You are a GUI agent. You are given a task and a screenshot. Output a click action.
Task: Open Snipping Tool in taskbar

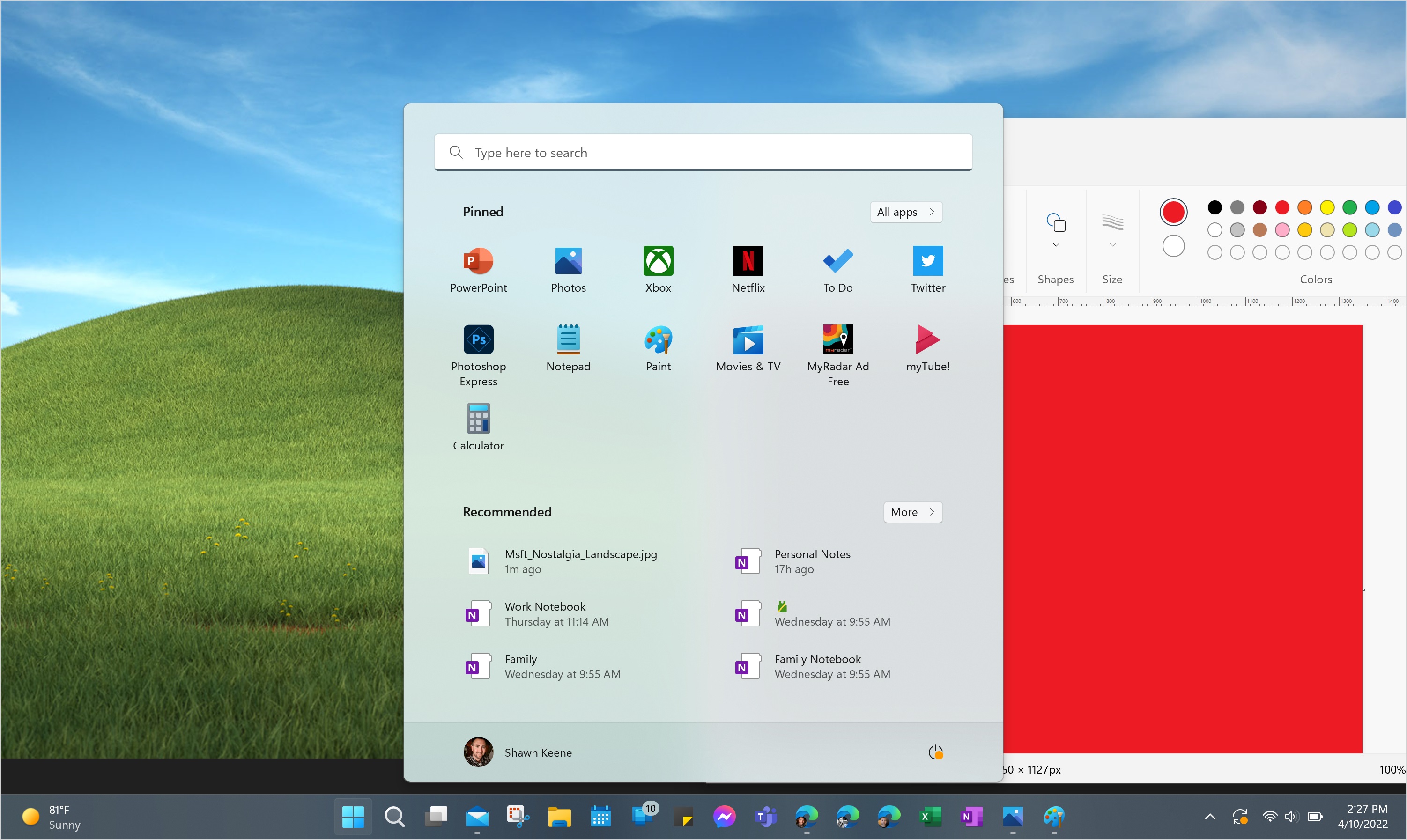[x=518, y=817]
